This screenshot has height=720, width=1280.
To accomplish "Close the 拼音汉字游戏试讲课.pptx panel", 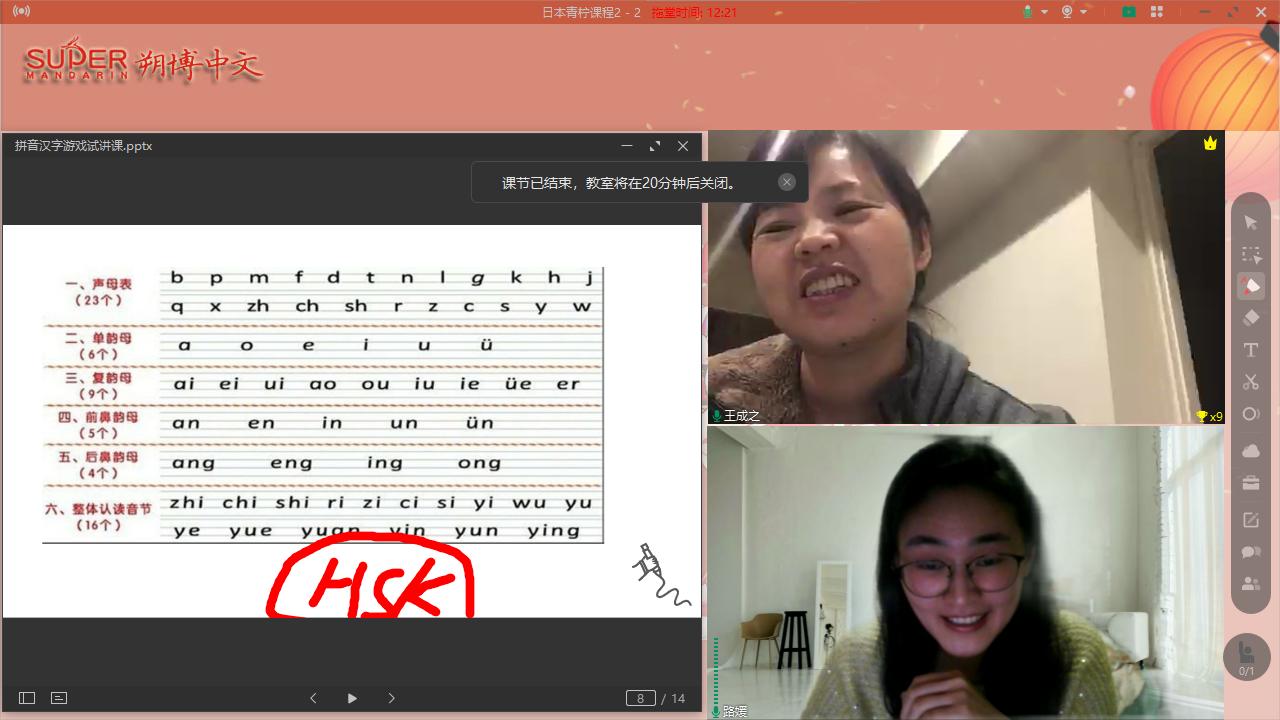I will tap(683, 146).
